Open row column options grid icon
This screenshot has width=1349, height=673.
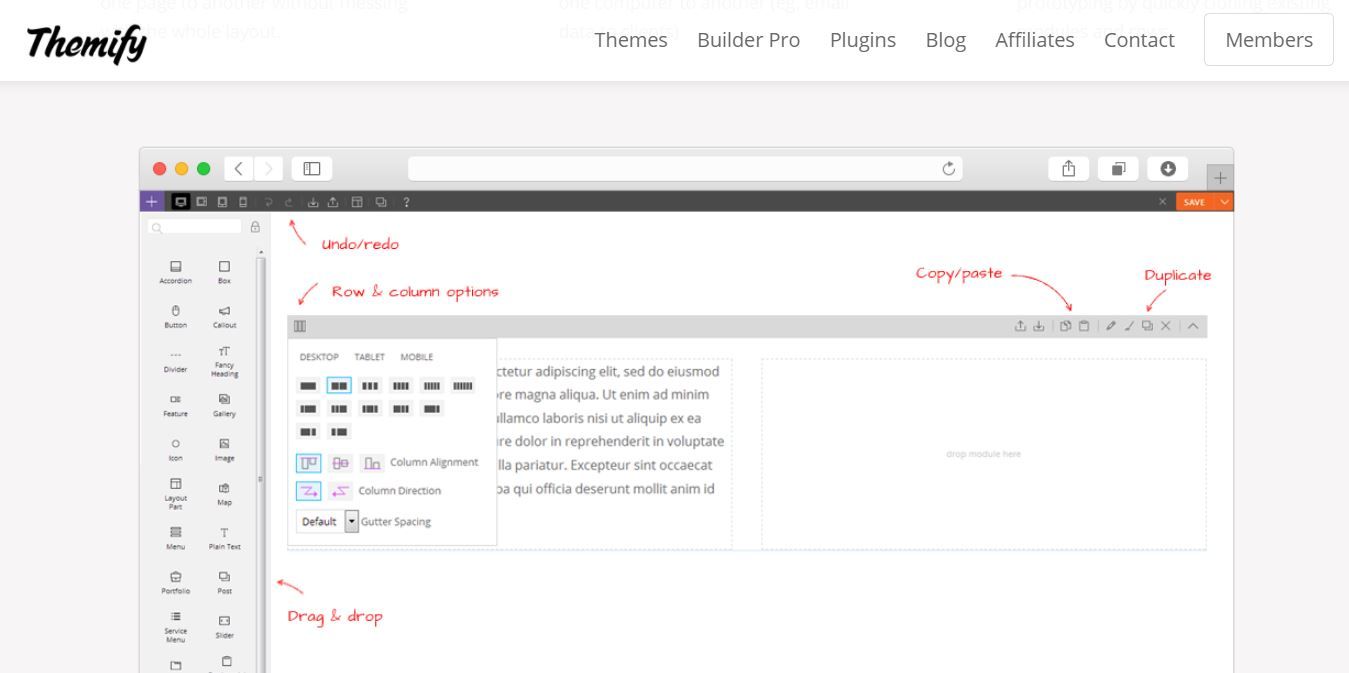click(300, 326)
